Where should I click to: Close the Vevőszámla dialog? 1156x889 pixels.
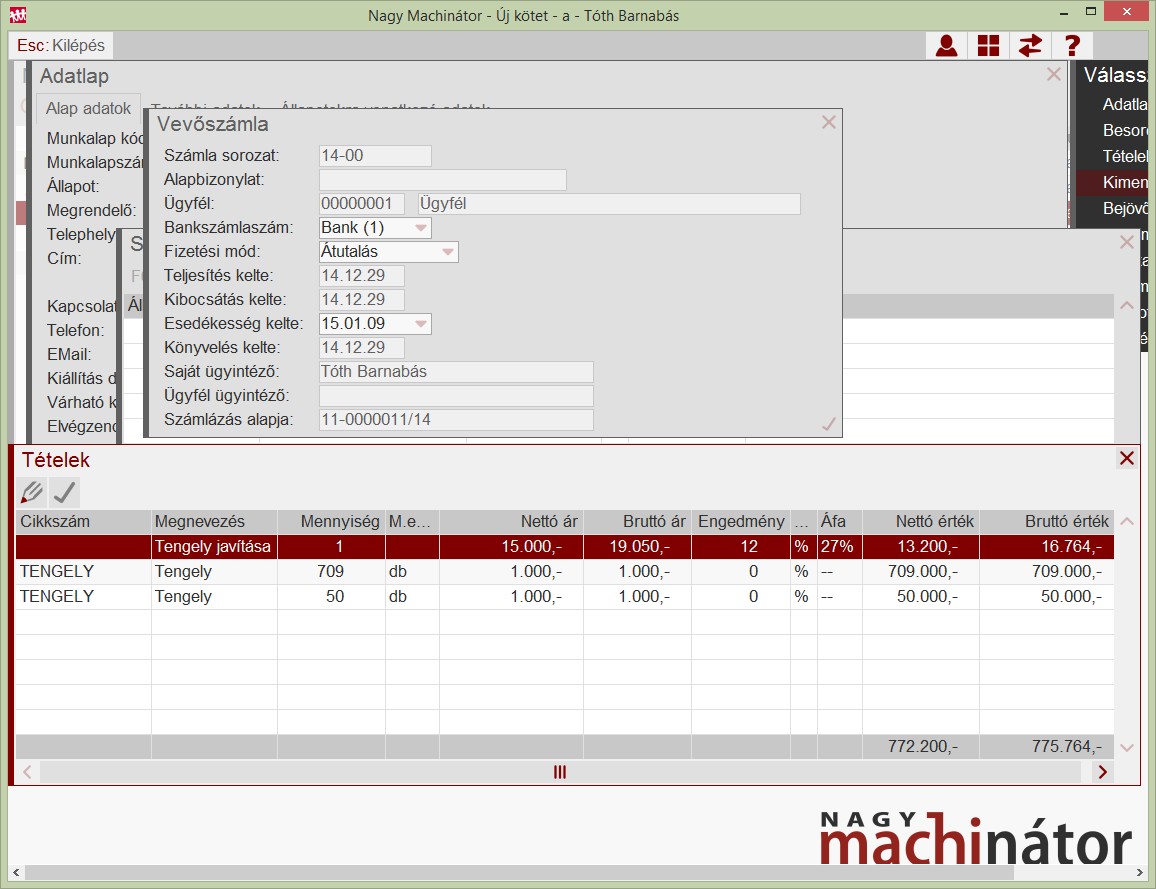tap(828, 123)
